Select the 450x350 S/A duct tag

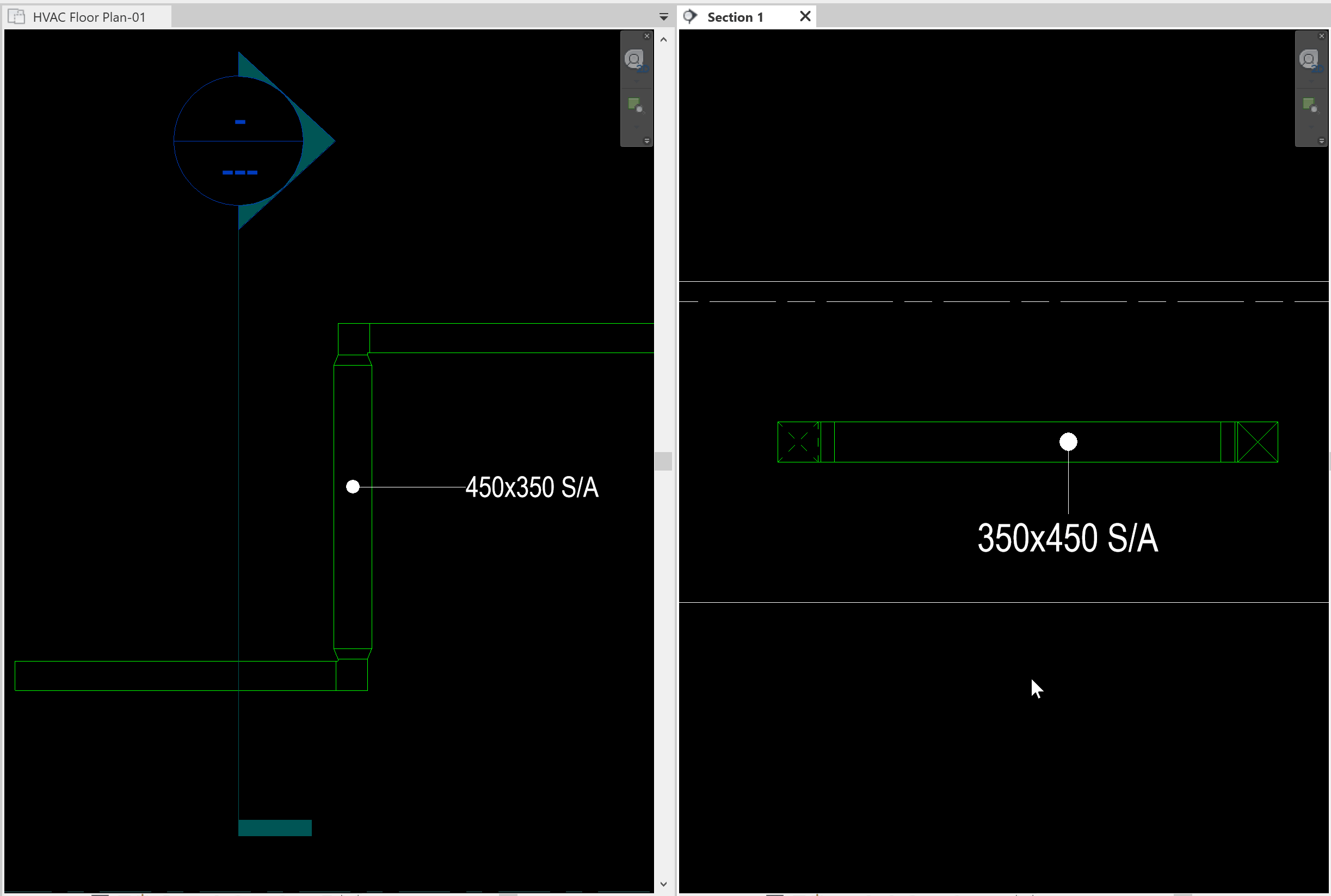point(532,487)
